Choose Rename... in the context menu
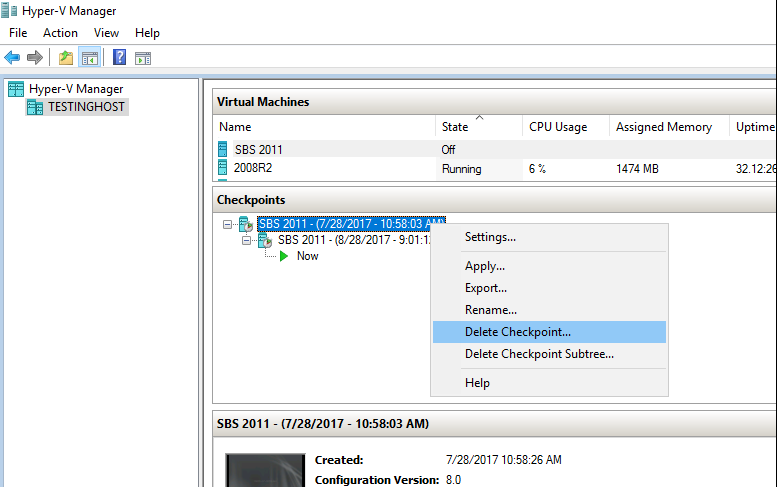This screenshot has width=777, height=487. (550, 310)
